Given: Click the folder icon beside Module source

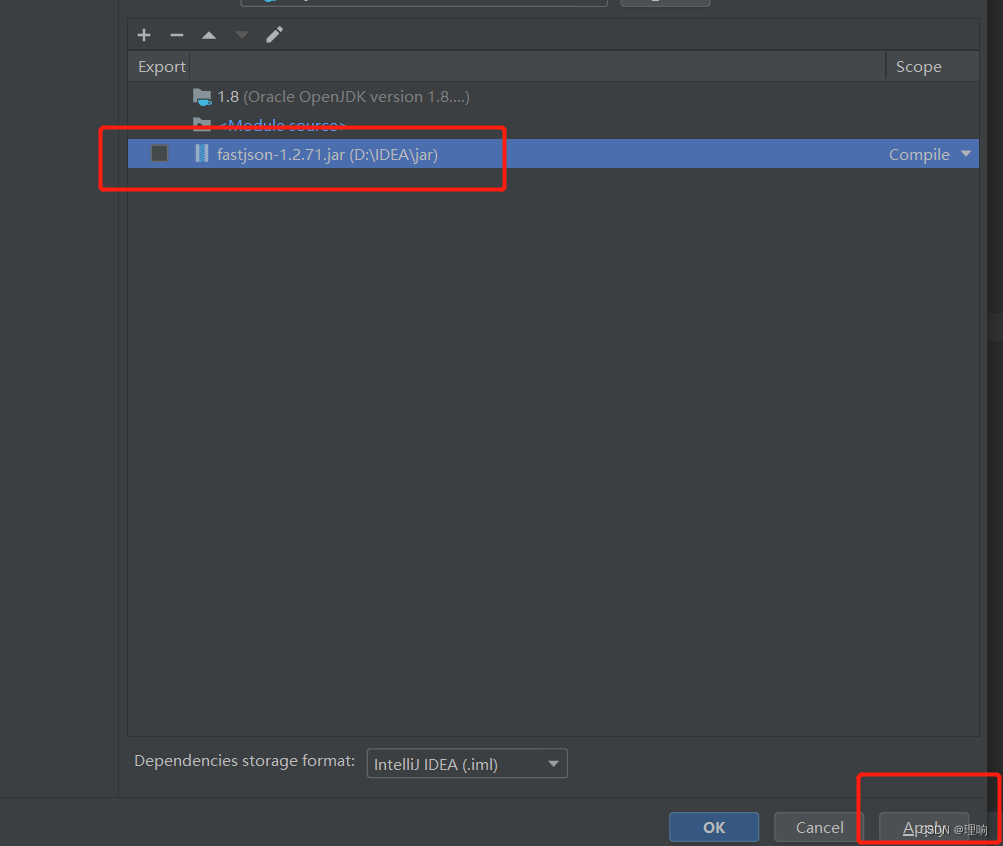Looking at the screenshot, I should (x=201, y=125).
